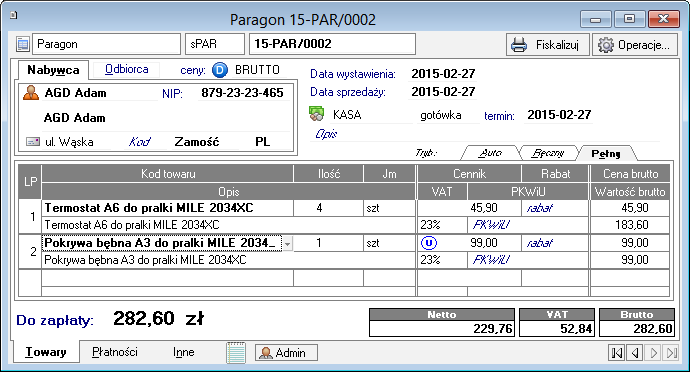The image size is (690, 372).
Task: Click the blue U icon in row 2
Action: click(429, 243)
